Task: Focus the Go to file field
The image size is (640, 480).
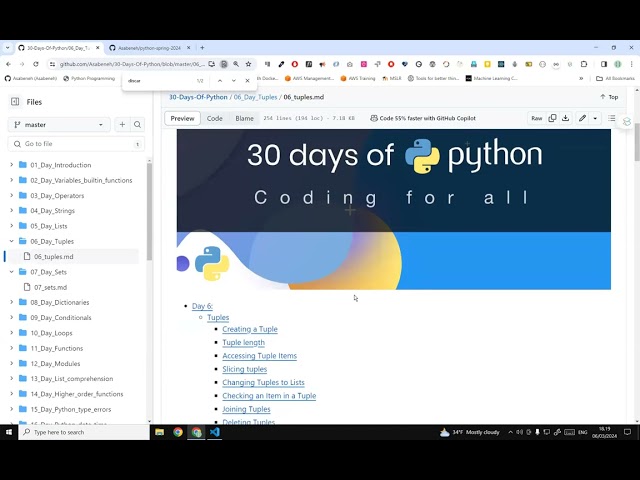Action: pos(76,144)
